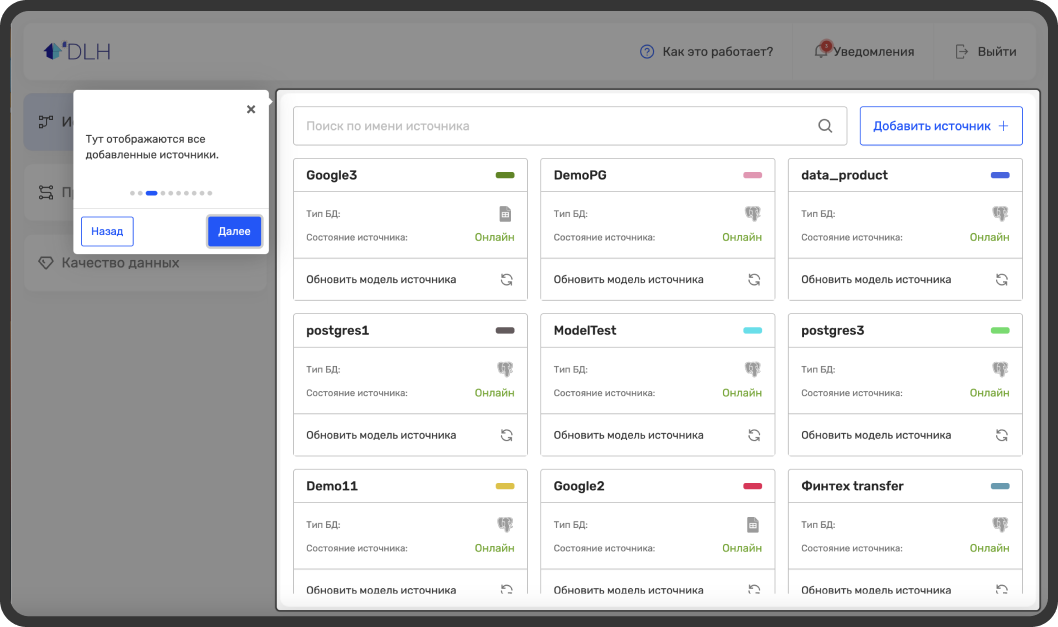This screenshot has height=627, width=1058.
Task: Refresh source model for postgres1
Action: 507,435
